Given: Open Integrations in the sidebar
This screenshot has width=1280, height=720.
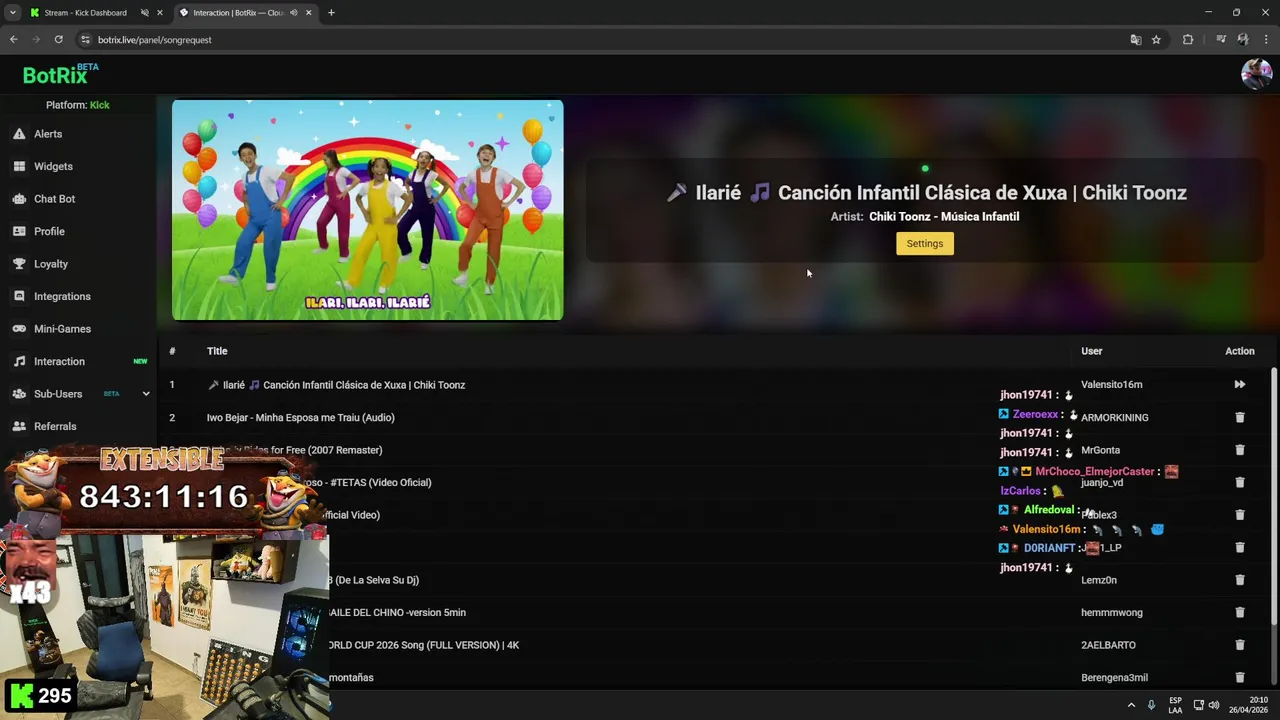Looking at the screenshot, I should (62, 296).
